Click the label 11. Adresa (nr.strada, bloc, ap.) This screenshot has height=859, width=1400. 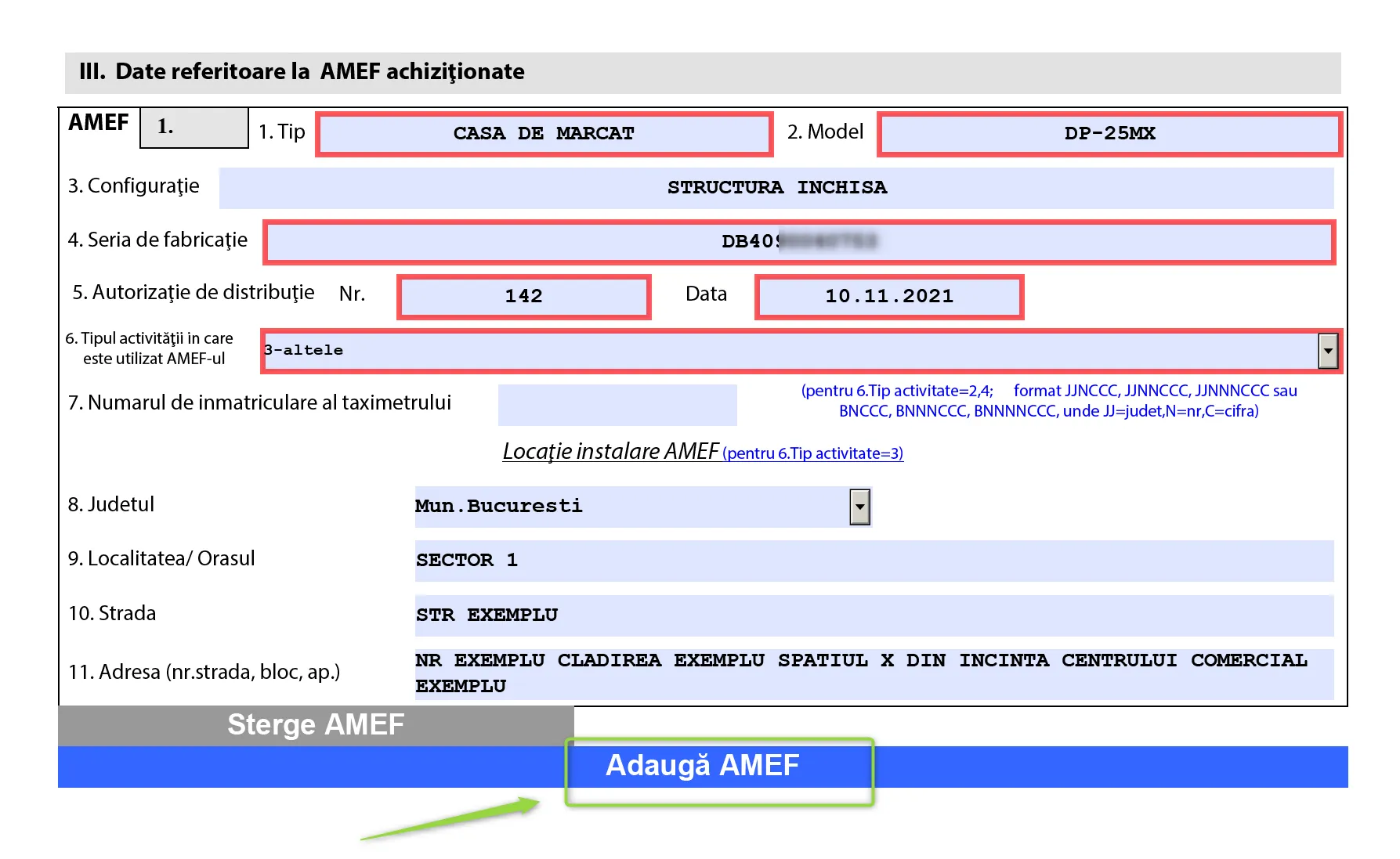click(x=204, y=672)
